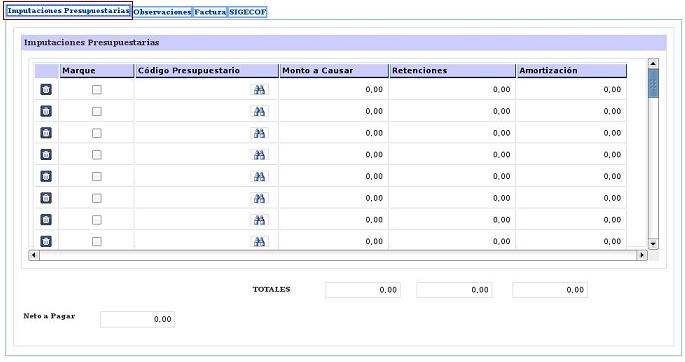Click the Imputaciones Presupuestarias tab
Image resolution: width=685 pixels, height=362 pixels.
pyautogui.click(x=68, y=10)
